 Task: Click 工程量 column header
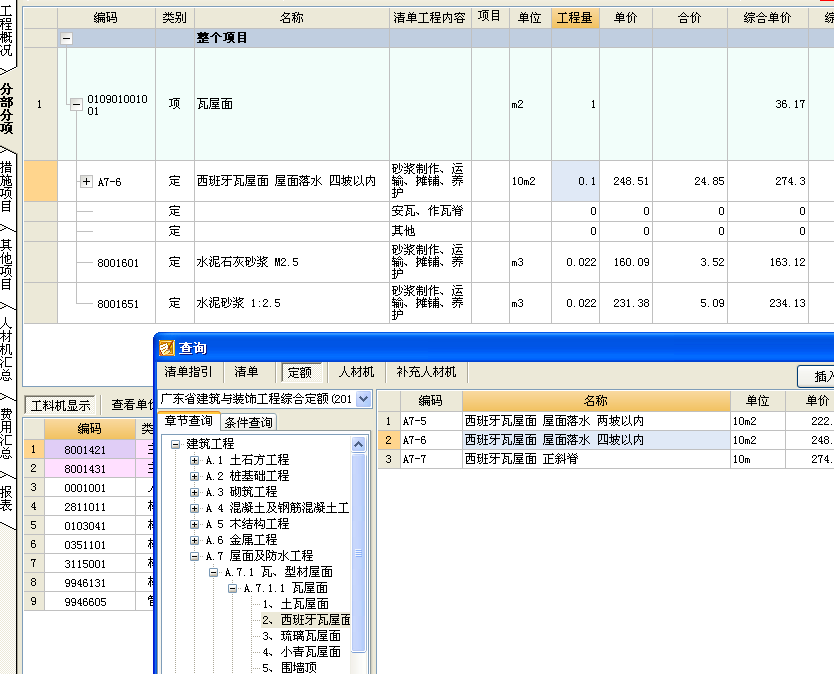click(x=575, y=18)
